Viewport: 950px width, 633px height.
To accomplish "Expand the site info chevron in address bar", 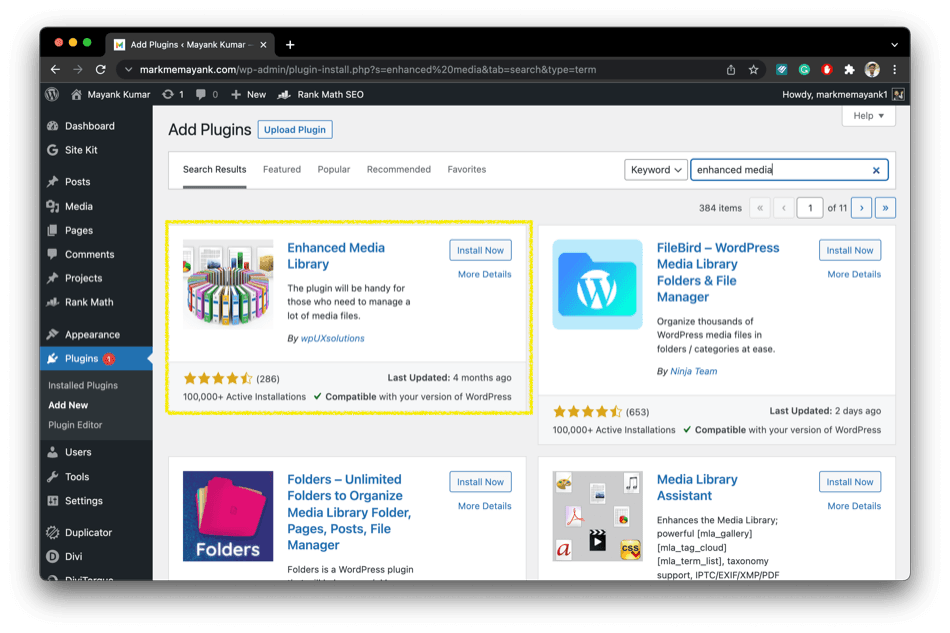I will pos(128,70).
